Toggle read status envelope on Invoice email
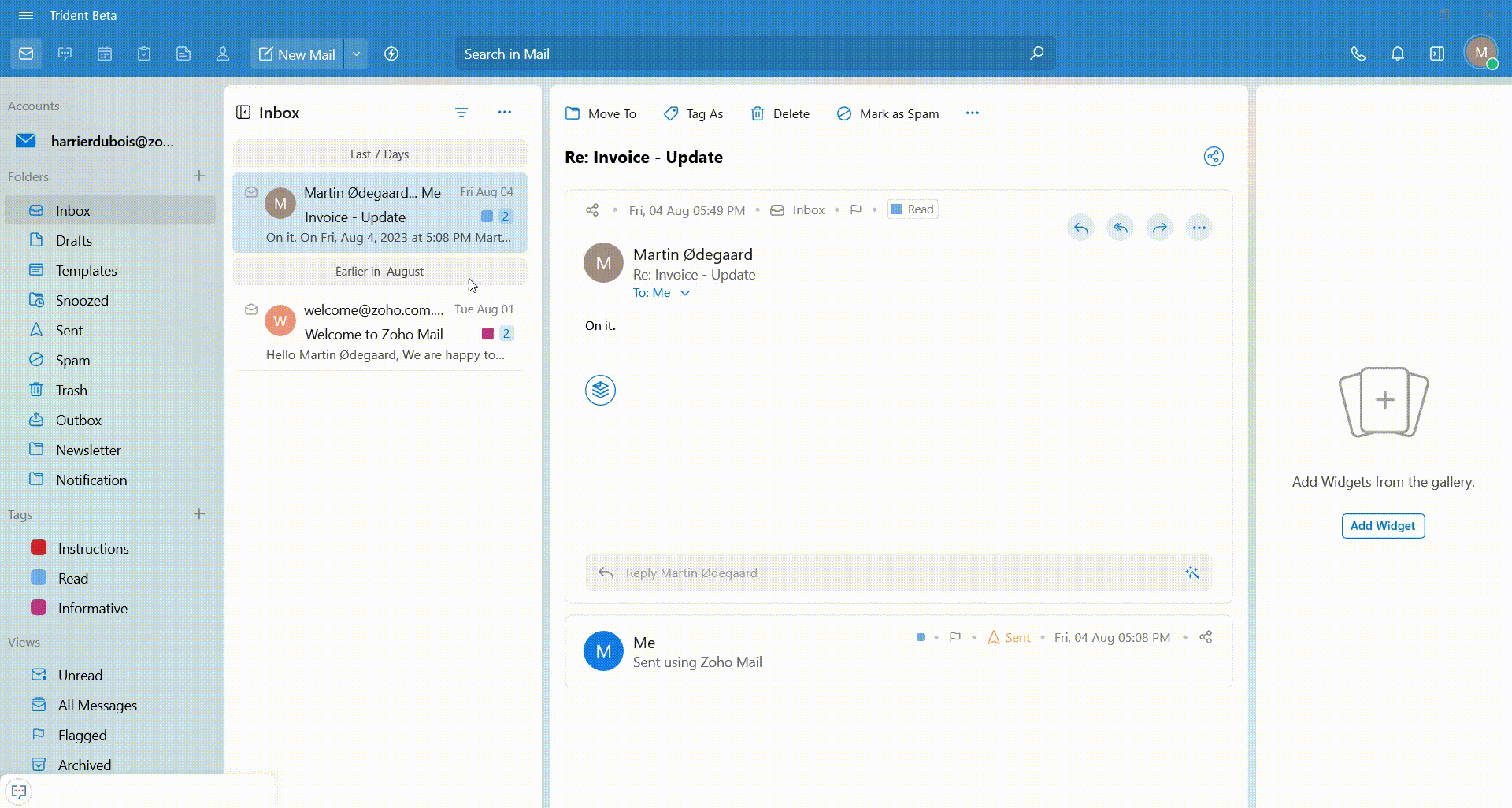This screenshot has height=808, width=1512. (x=251, y=192)
